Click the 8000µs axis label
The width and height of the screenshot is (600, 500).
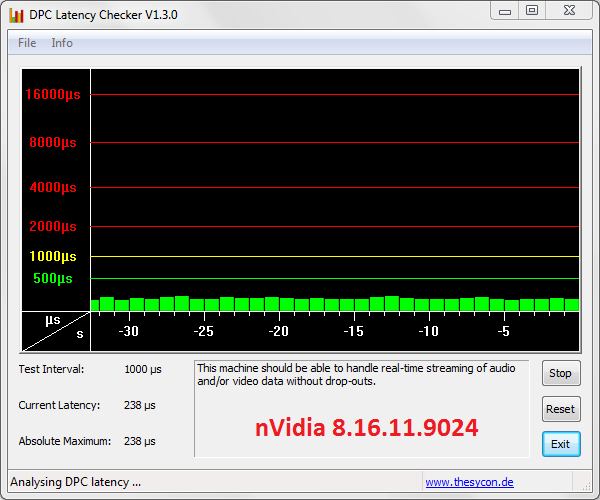(53, 142)
